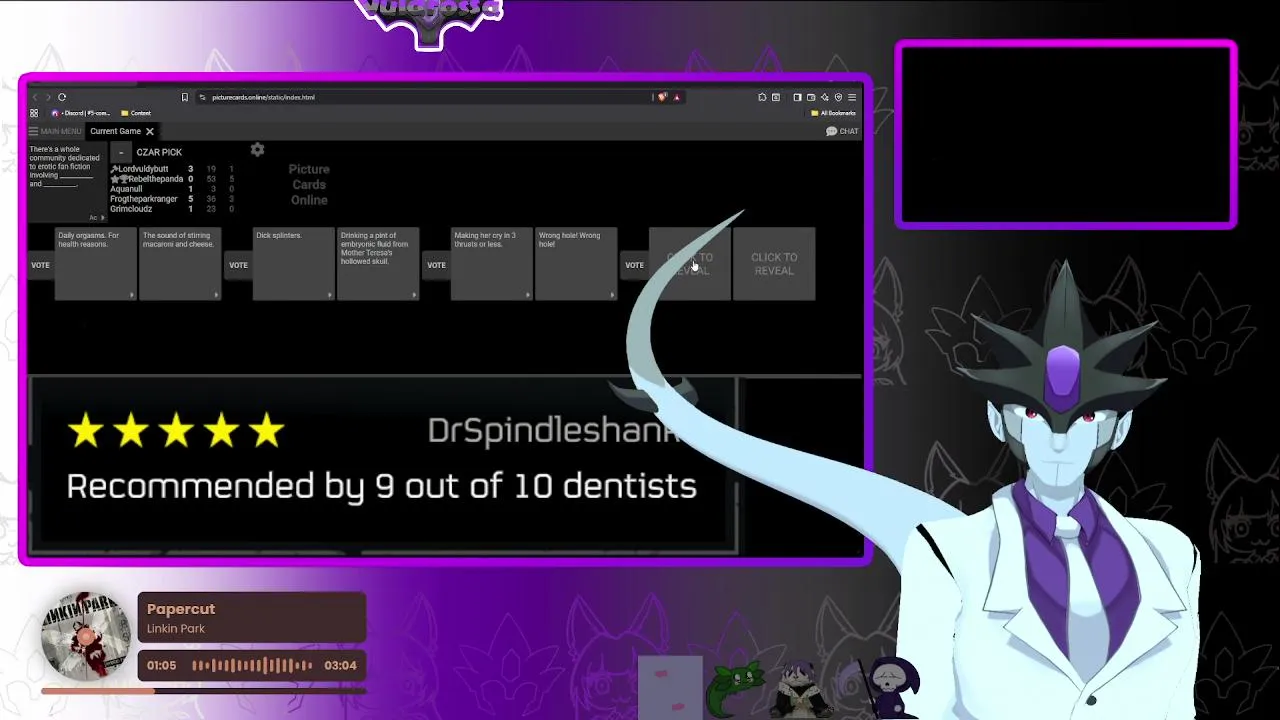
Task: Click the Picture Cards Online logo text
Action: 309,185
